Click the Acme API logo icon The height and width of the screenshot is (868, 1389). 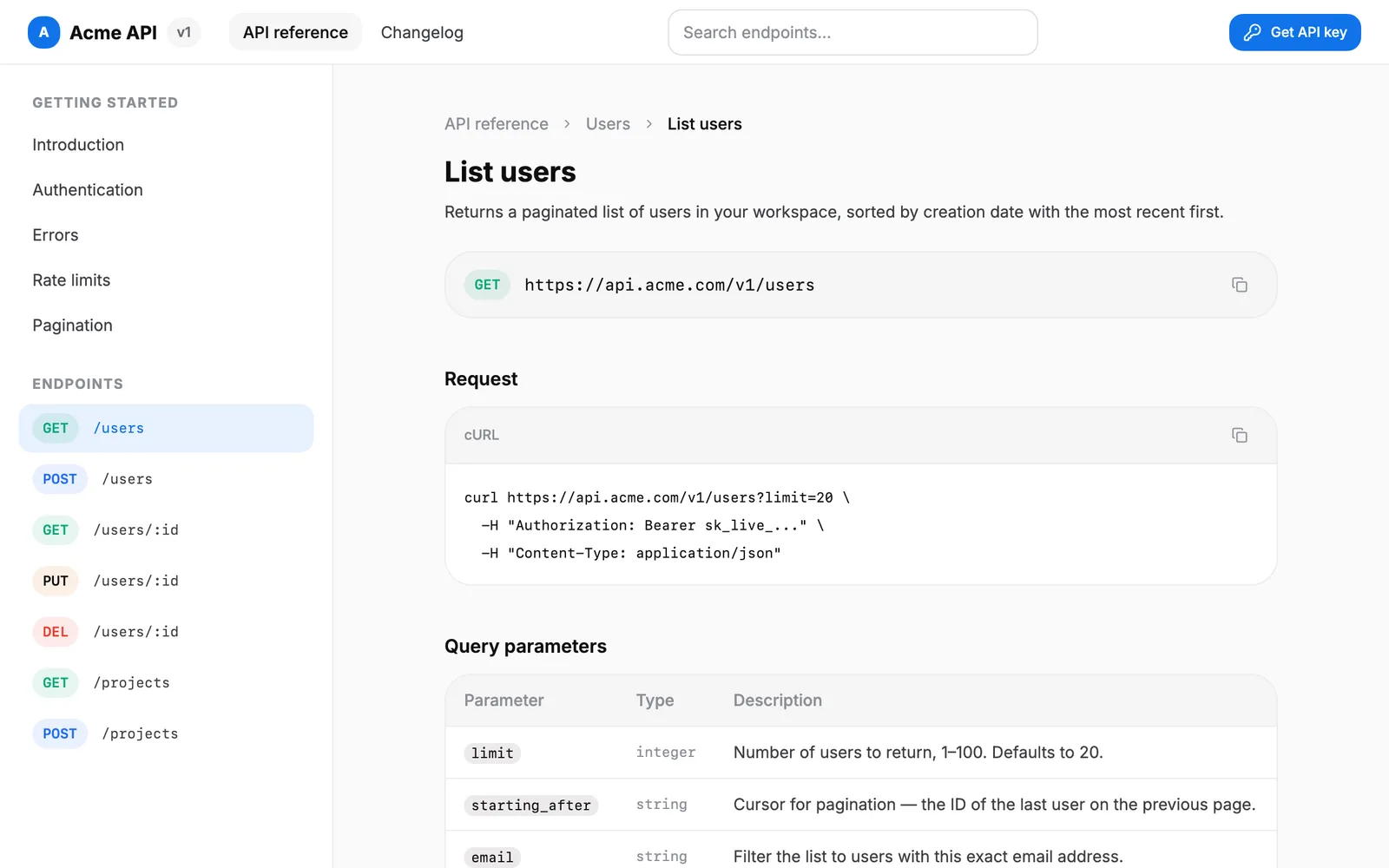43,32
